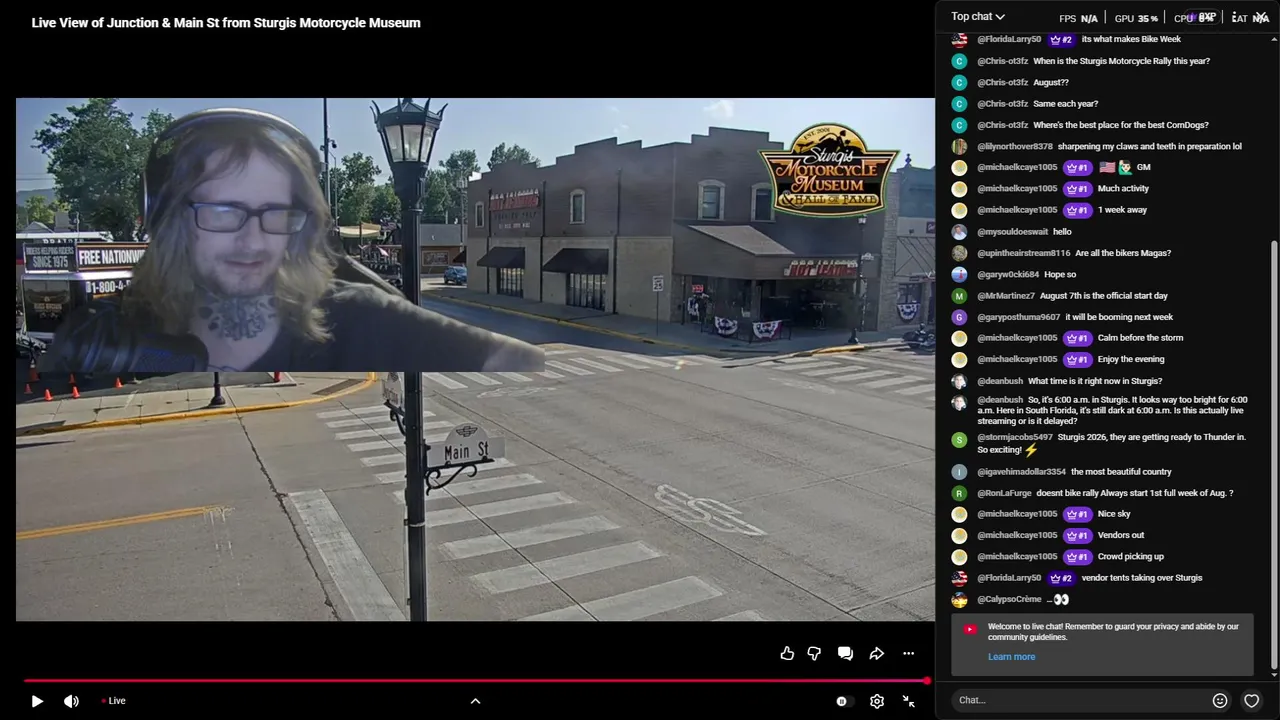Click the "Vendors out" chat message

1121,535
